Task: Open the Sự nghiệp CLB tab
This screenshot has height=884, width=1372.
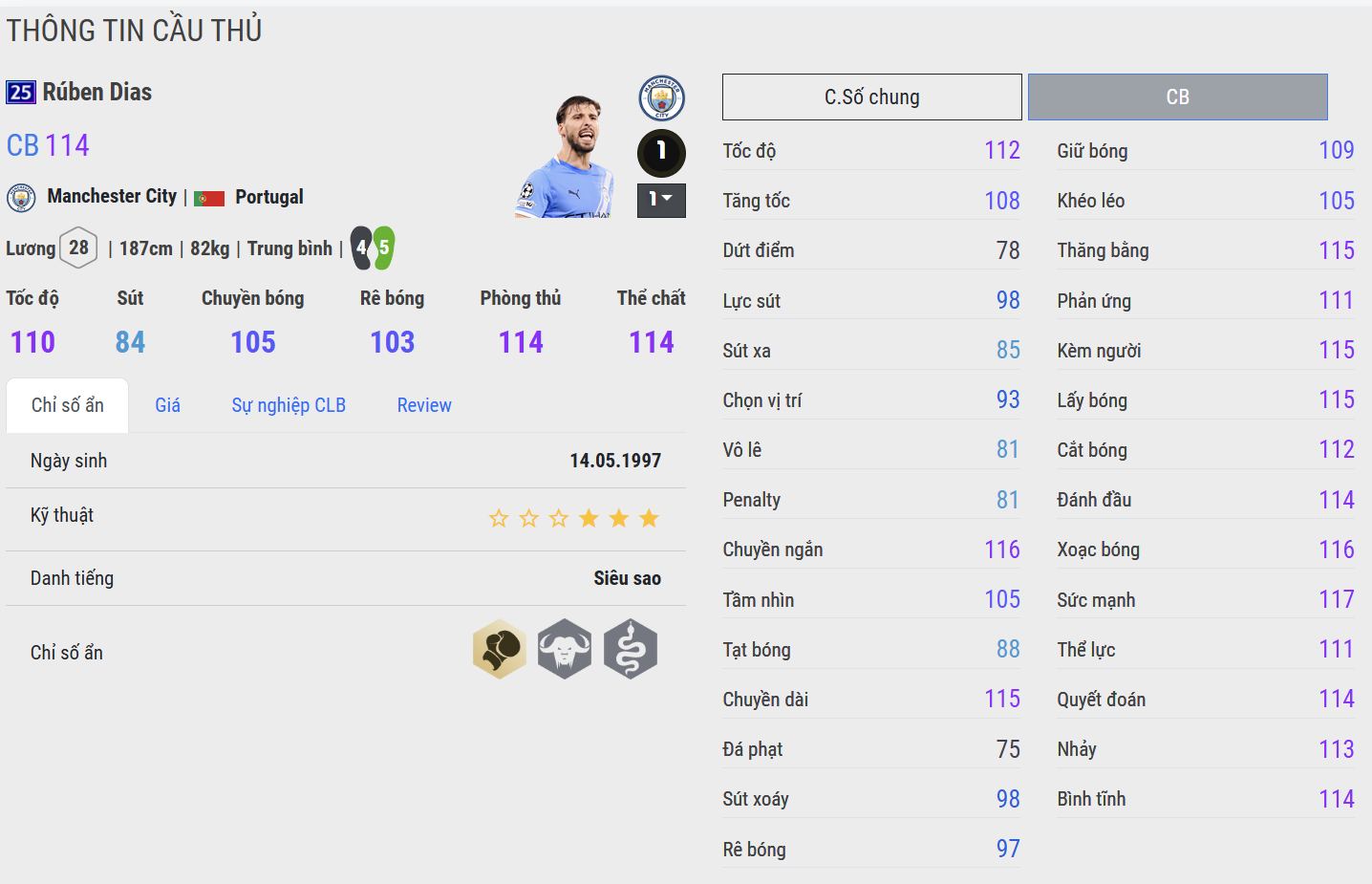Action: pos(289,405)
